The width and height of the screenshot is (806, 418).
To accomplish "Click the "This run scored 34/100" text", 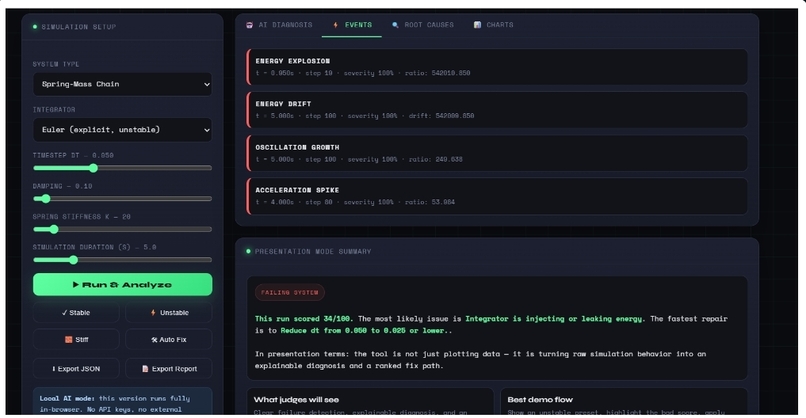I will click(x=303, y=319).
